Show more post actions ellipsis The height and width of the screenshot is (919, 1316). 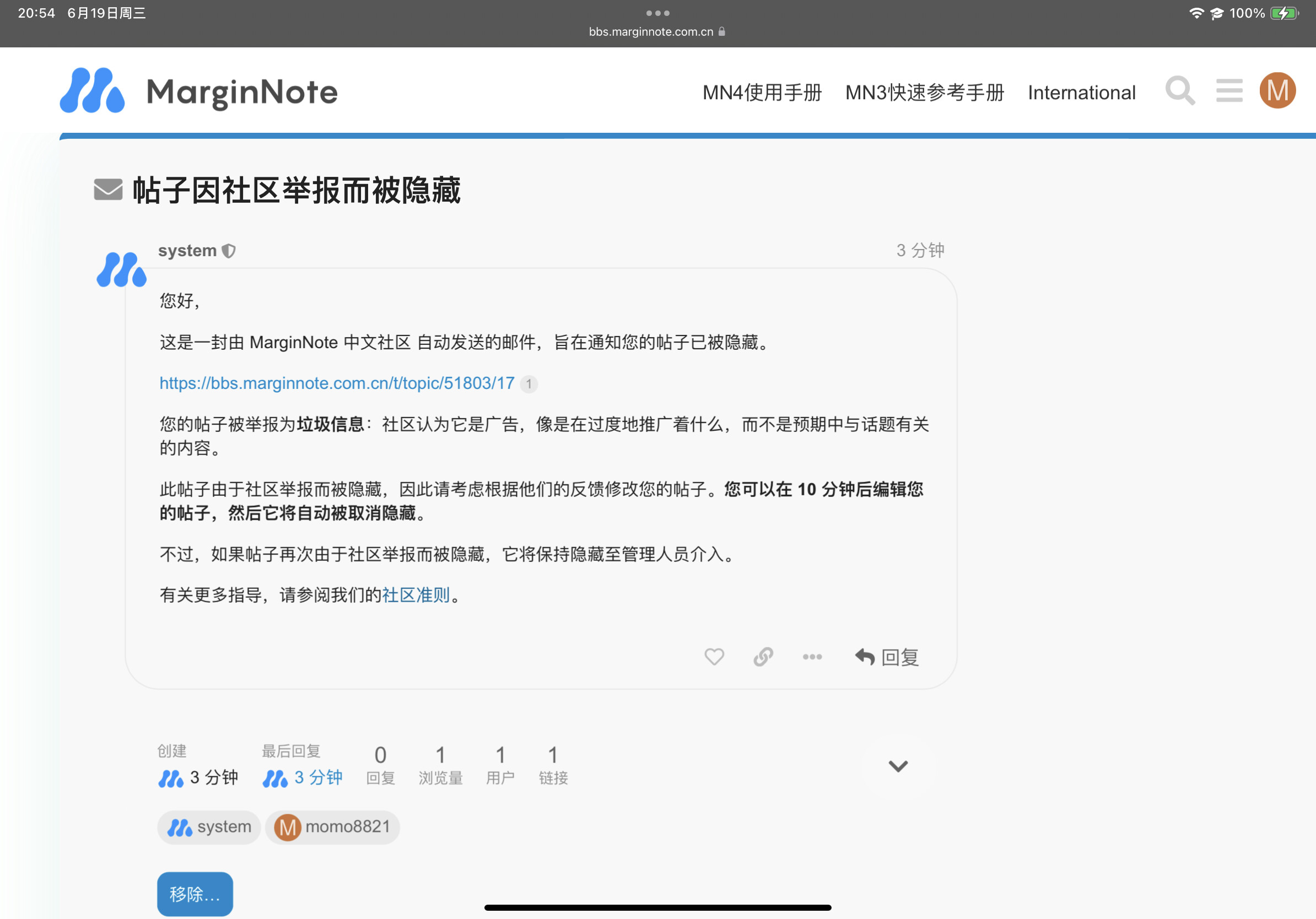[x=812, y=657]
